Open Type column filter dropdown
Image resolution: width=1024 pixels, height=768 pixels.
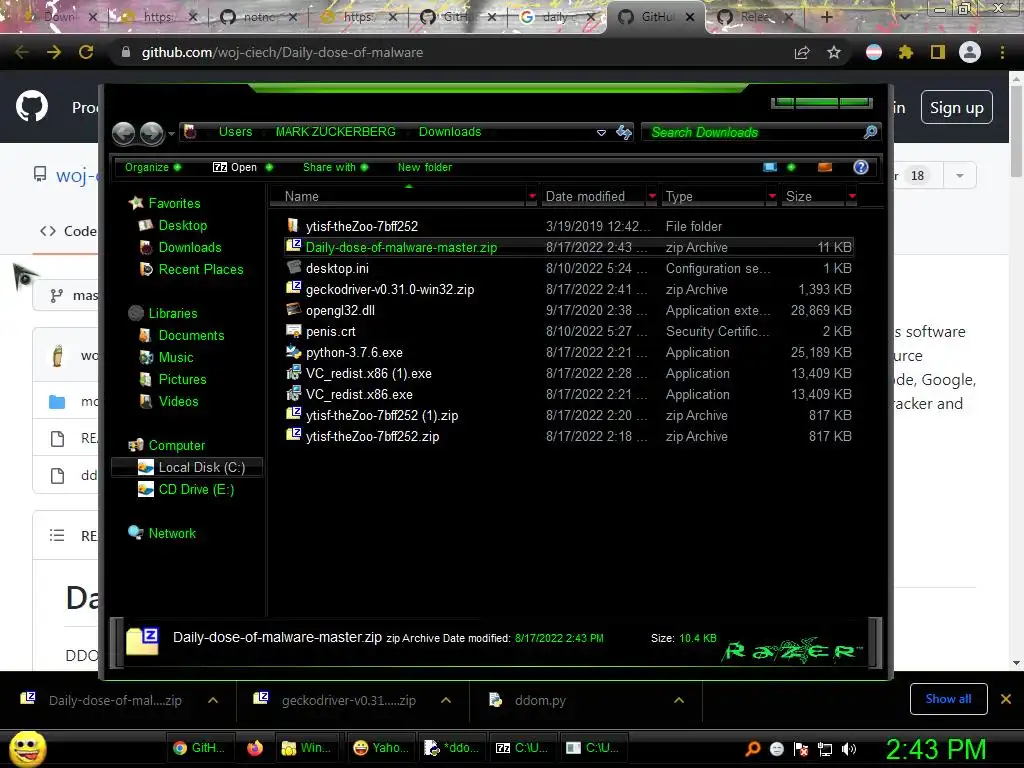tap(772, 196)
